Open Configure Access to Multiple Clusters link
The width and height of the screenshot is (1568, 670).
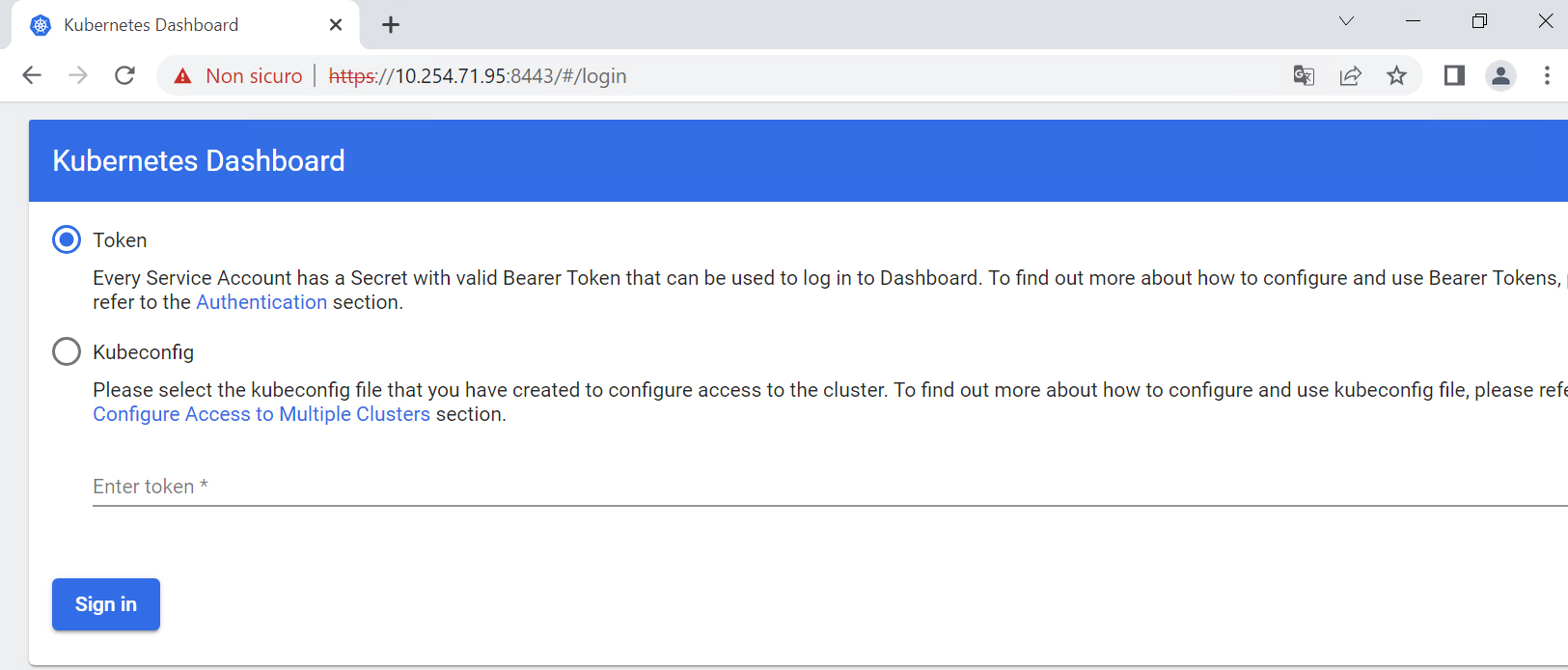(261, 414)
